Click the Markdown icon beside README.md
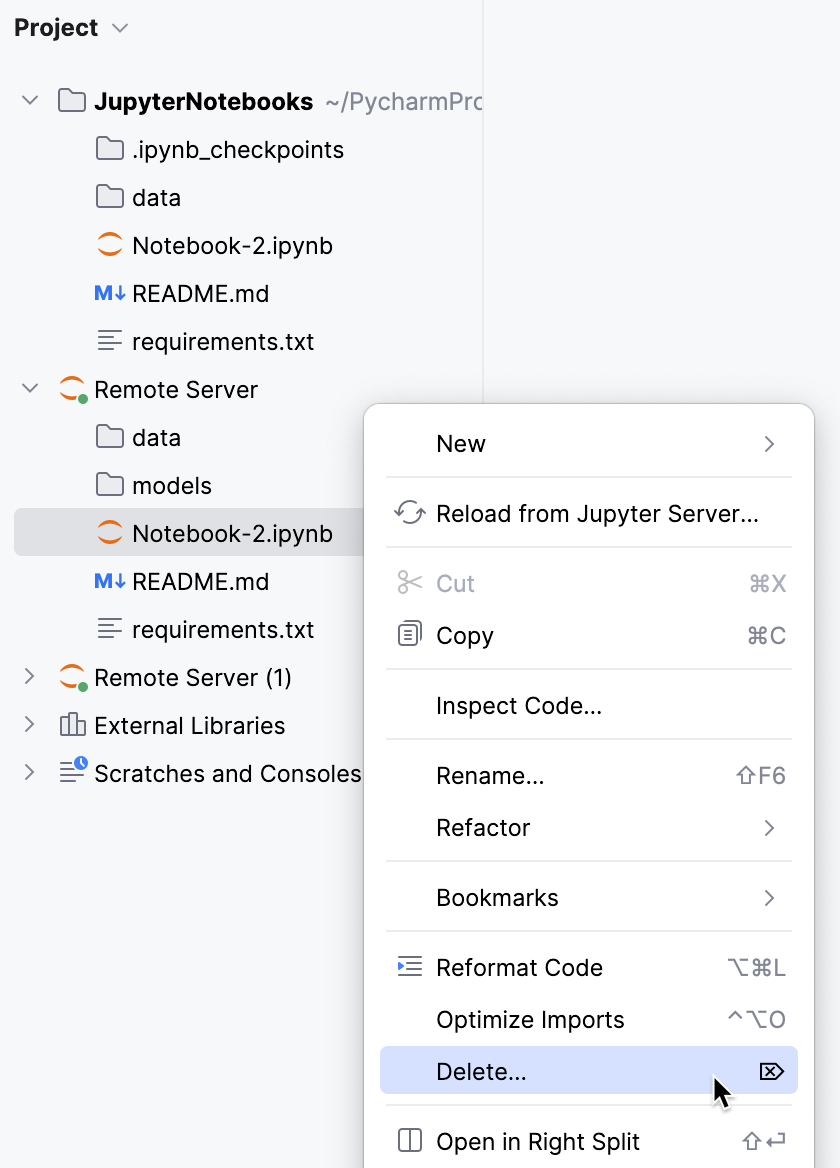The width and height of the screenshot is (840, 1168). click(108, 293)
